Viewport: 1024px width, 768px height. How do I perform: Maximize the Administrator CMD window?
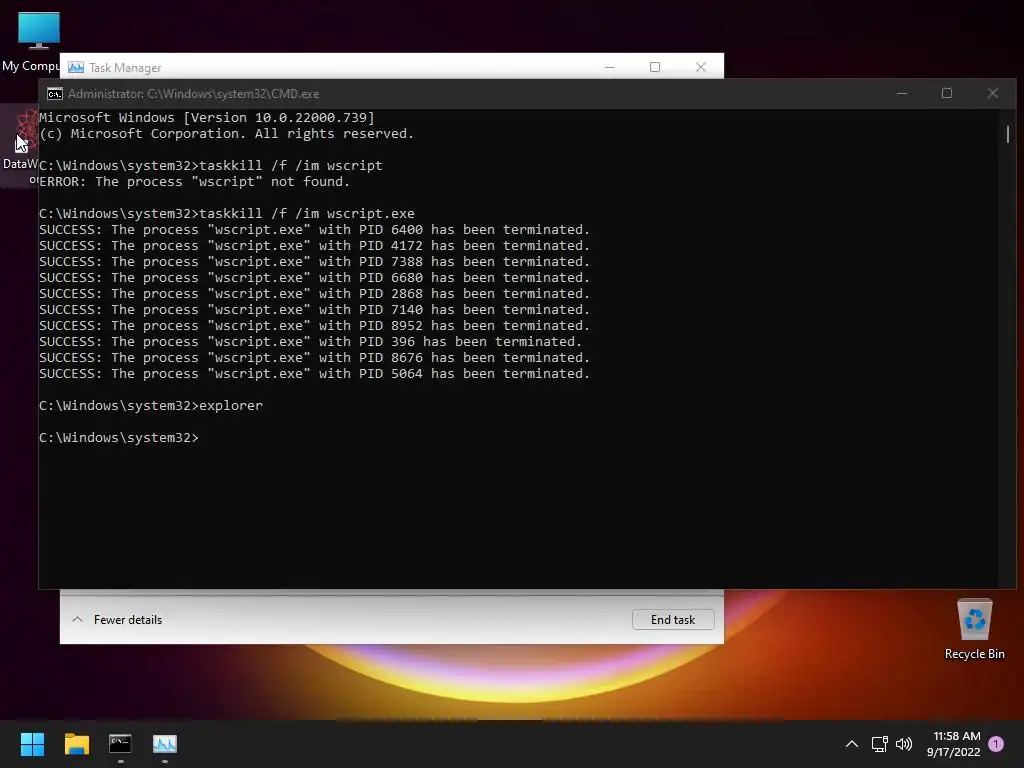[947, 93]
